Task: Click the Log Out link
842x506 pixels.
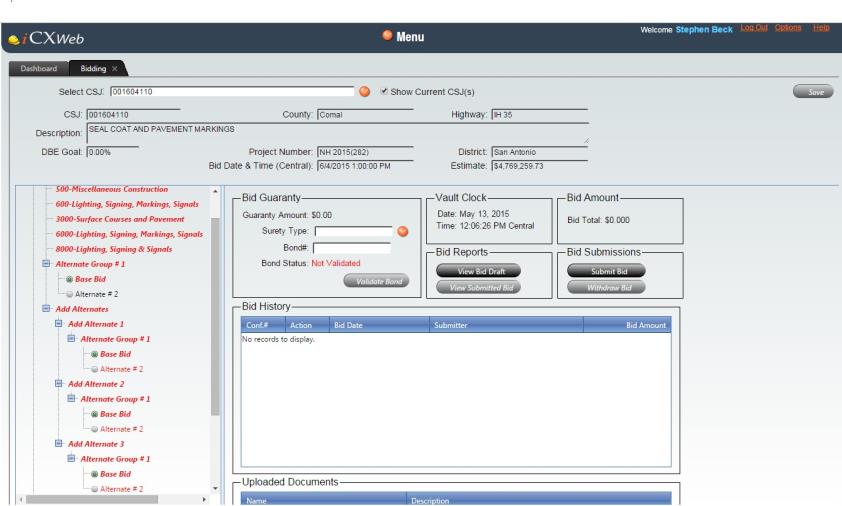Action: 753,27
